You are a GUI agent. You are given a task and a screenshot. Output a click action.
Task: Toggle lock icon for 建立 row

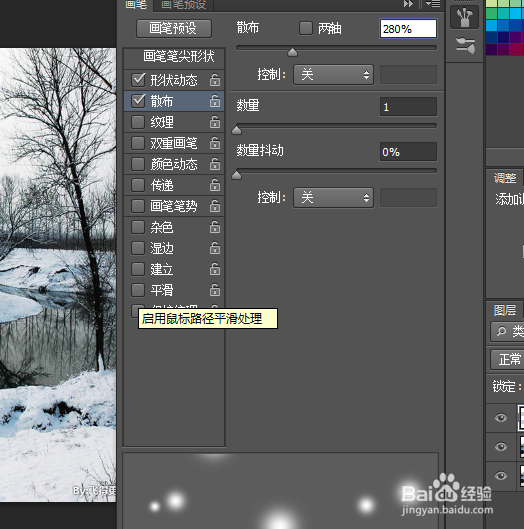[x=215, y=269]
